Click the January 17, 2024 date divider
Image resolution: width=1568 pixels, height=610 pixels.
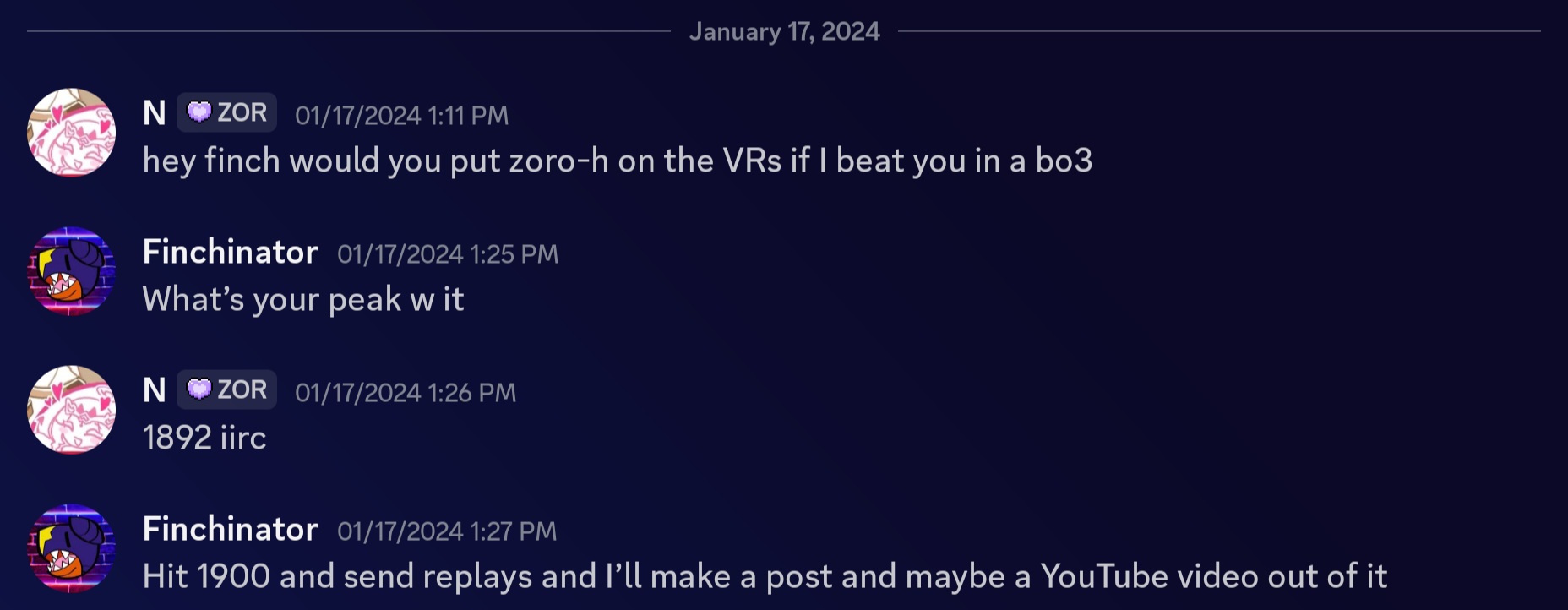(x=784, y=32)
